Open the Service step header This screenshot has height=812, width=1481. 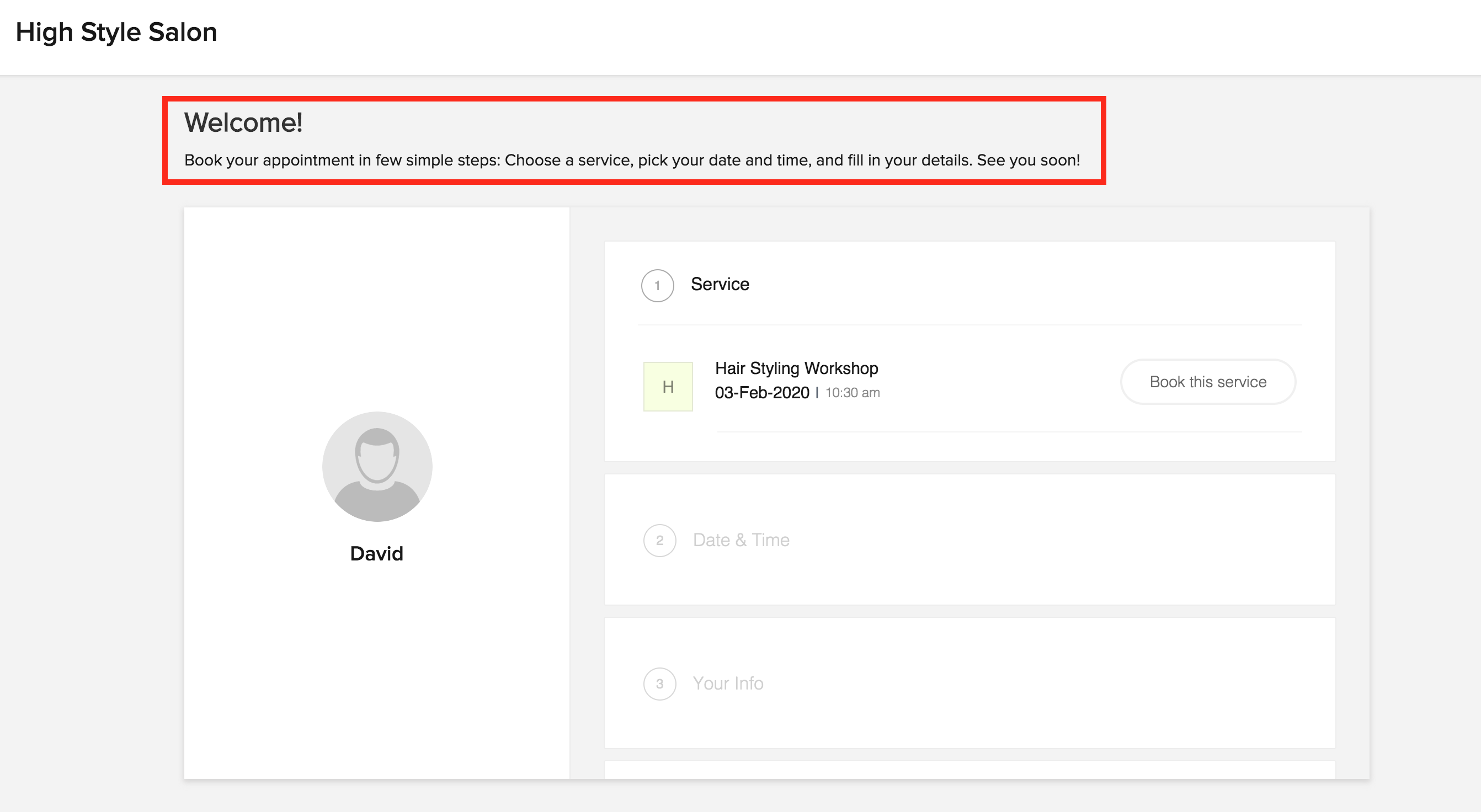[x=720, y=285]
